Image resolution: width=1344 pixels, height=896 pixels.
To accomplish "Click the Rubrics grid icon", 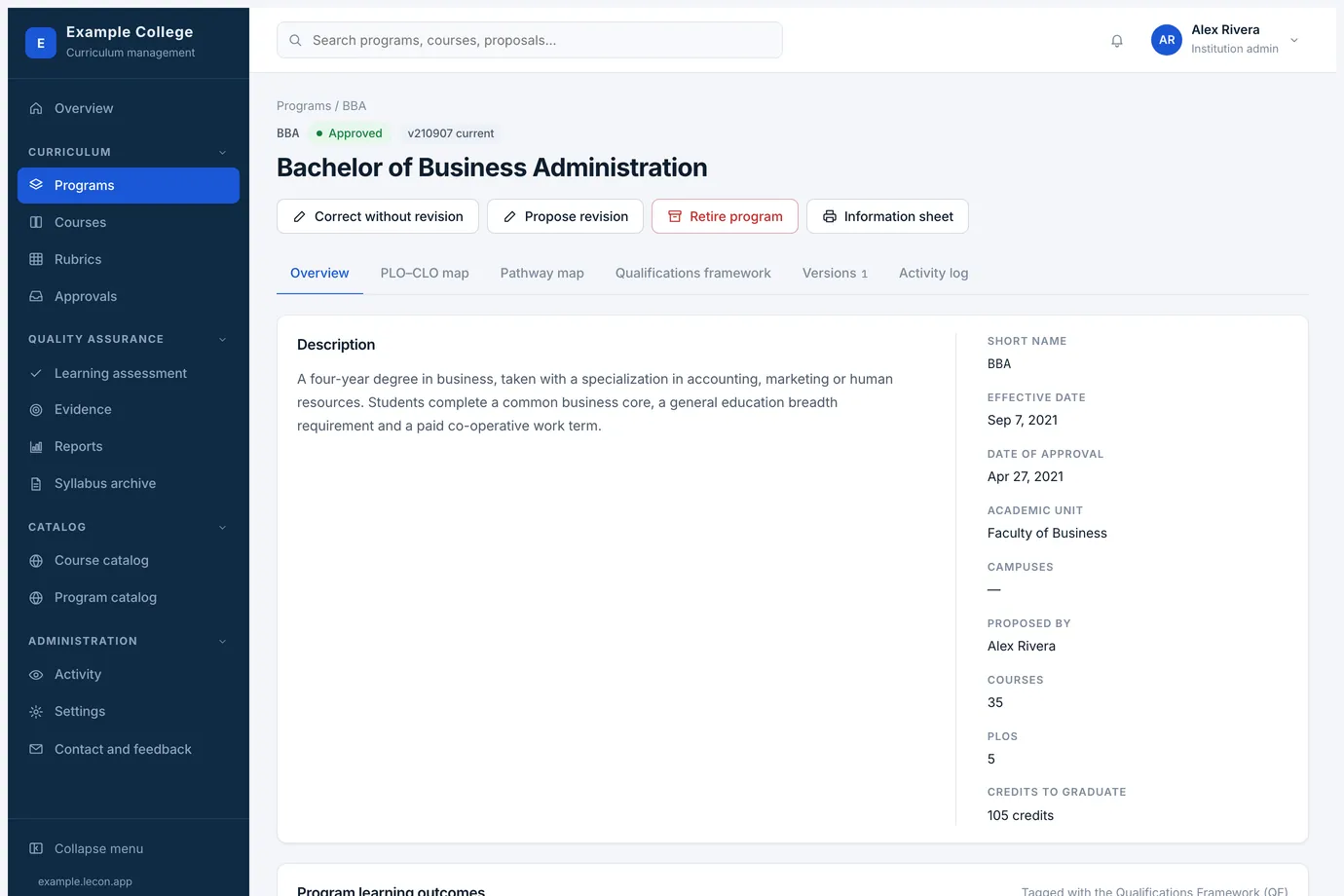I will click(x=36, y=259).
